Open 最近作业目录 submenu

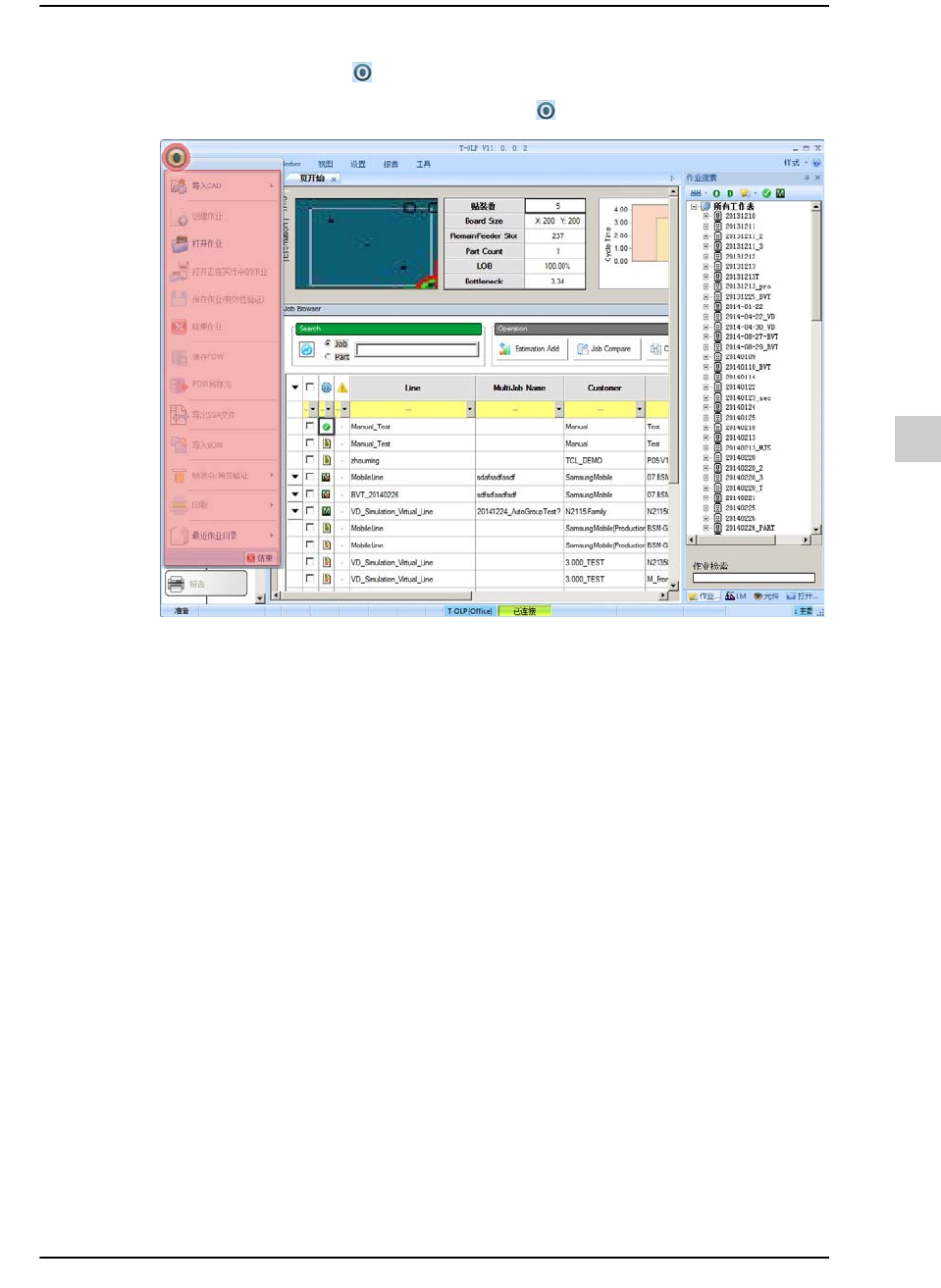point(222,536)
